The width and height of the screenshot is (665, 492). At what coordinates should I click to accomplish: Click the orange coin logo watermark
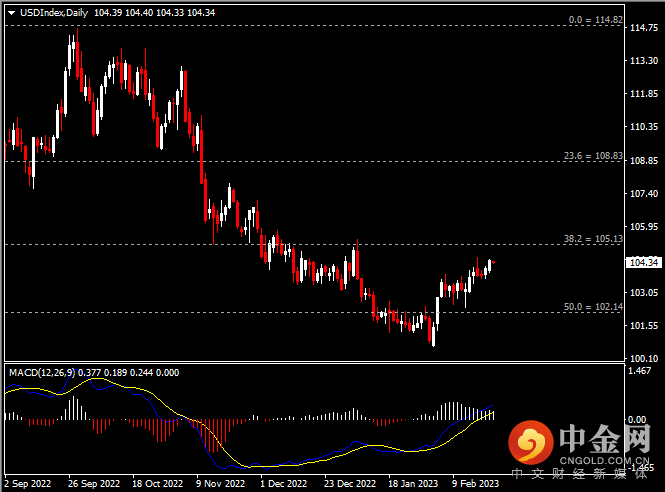pos(533,441)
